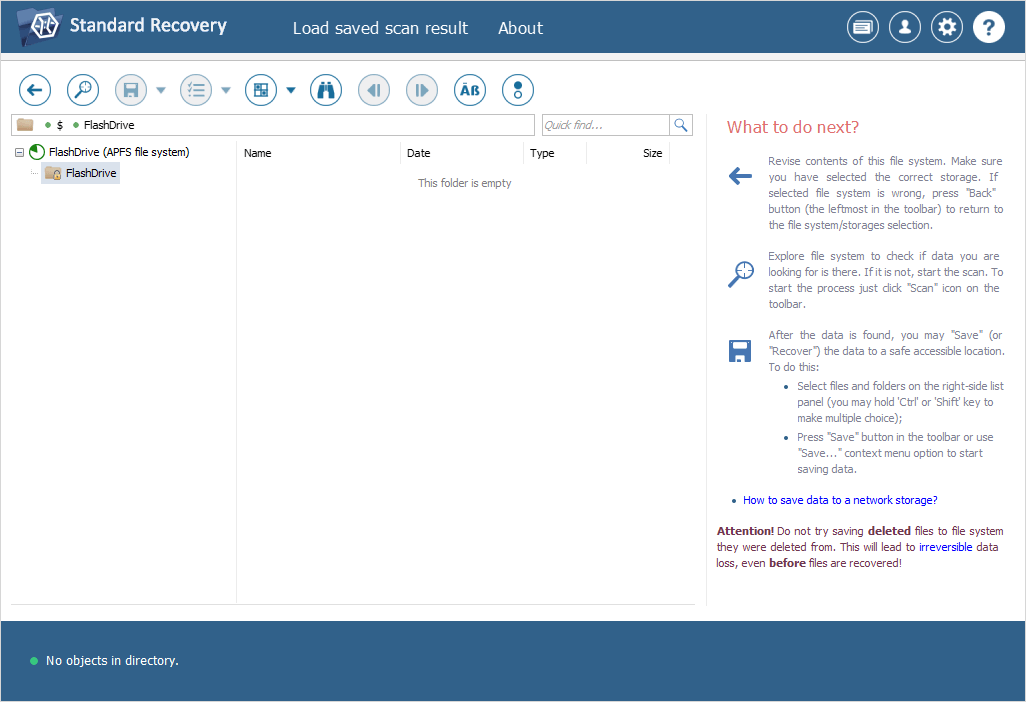Click the selection checklist toolbar icon

point(196,90)
